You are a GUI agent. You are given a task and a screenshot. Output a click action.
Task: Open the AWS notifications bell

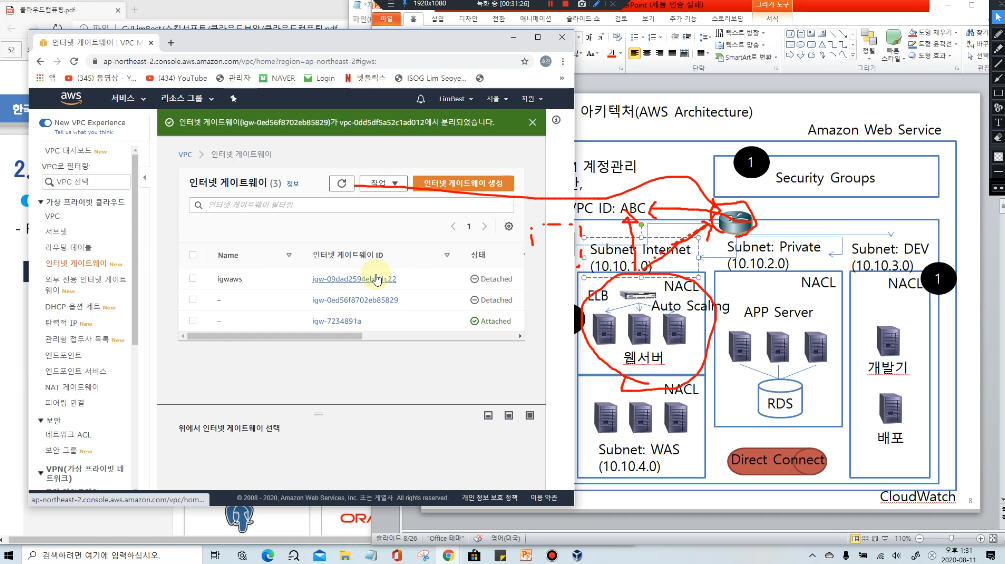(420, 99)
